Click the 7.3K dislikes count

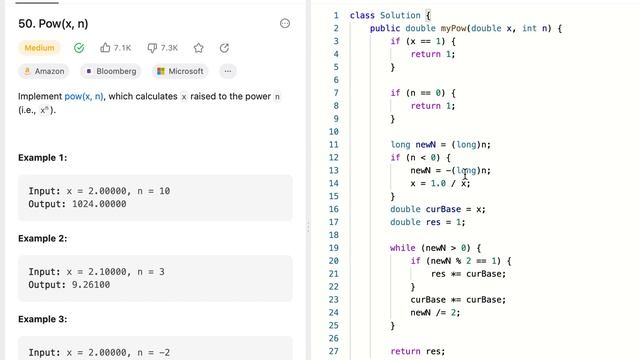(169, 48)
